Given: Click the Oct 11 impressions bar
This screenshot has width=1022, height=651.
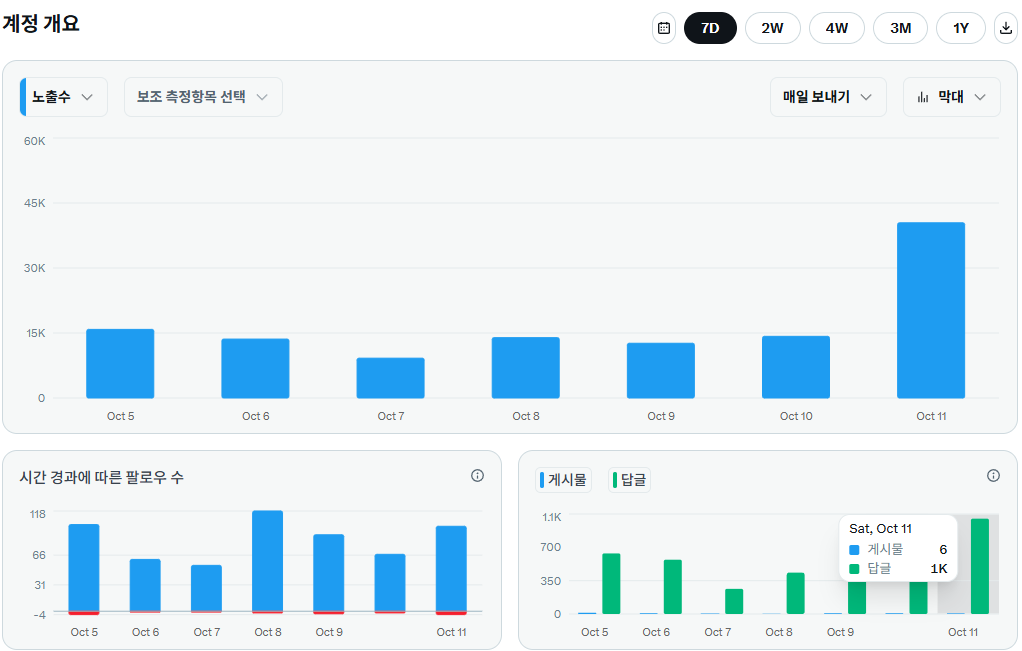Looking at the screenshot, I should [931, 310].
